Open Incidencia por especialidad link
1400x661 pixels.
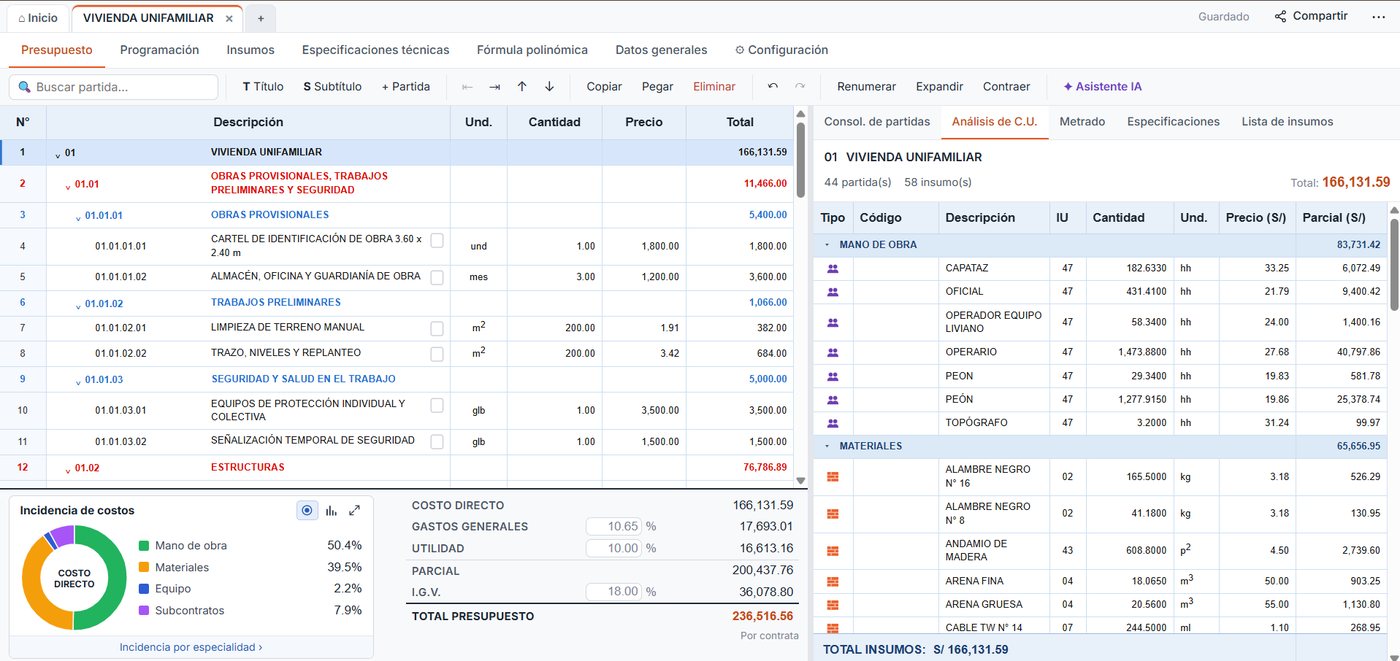[191, 647]
